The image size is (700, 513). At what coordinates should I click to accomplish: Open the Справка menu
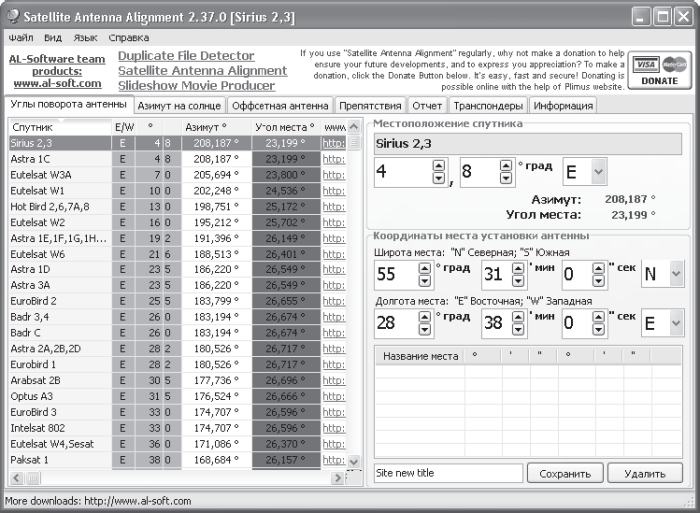tap(129, 38)
